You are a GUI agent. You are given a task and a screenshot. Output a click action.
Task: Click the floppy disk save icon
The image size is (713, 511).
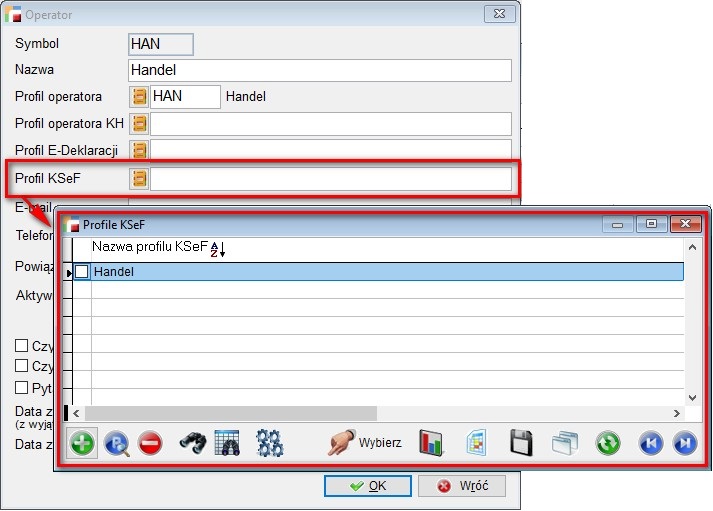pos(520,443)
